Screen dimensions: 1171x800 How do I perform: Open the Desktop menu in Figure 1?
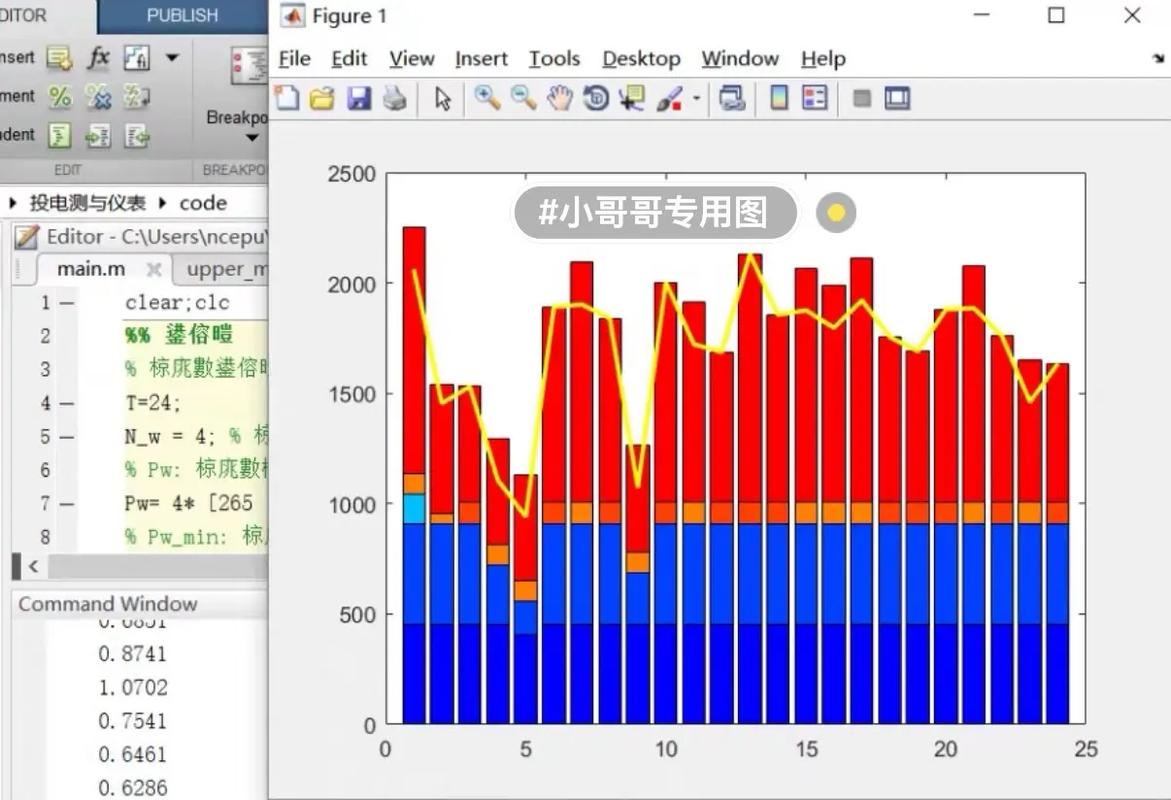click(641, 58)
